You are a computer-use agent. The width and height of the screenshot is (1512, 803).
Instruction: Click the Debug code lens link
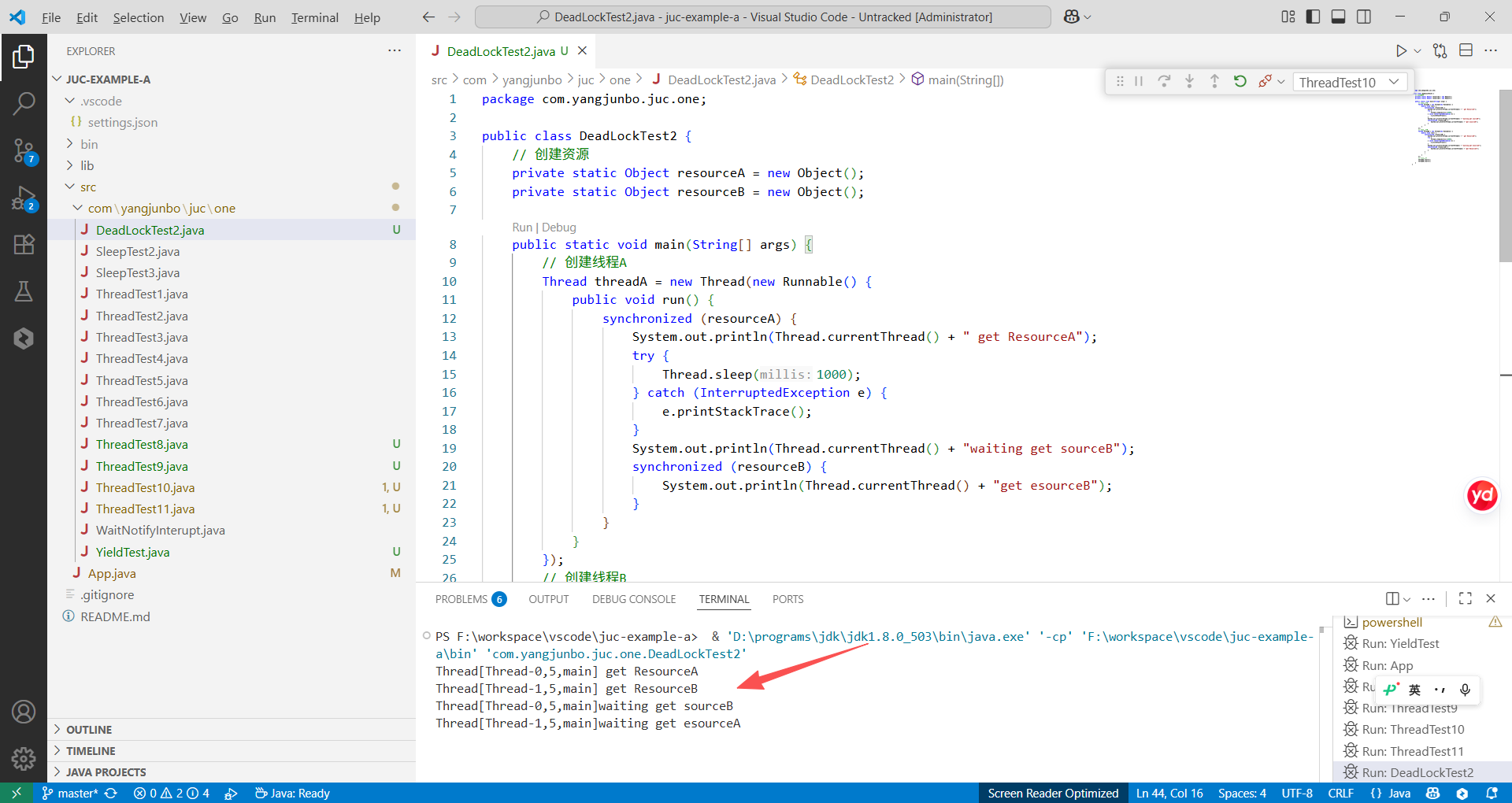click(x=558, y=228)
